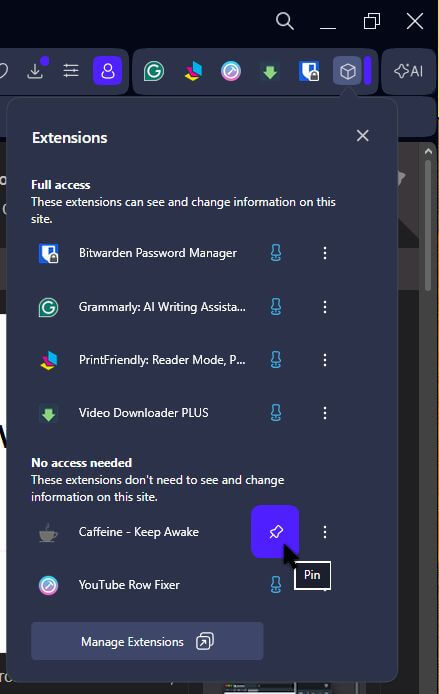Click Caffeine coffee cup icon
Viewport: 439px width, 694px height.
click(48, 532)
